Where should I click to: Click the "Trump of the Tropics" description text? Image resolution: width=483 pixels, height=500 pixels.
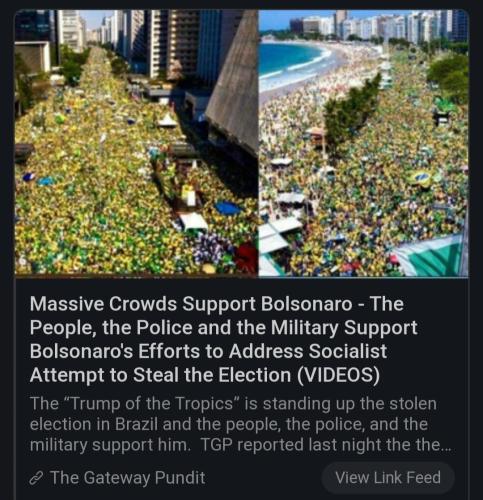tap(240, 424)
